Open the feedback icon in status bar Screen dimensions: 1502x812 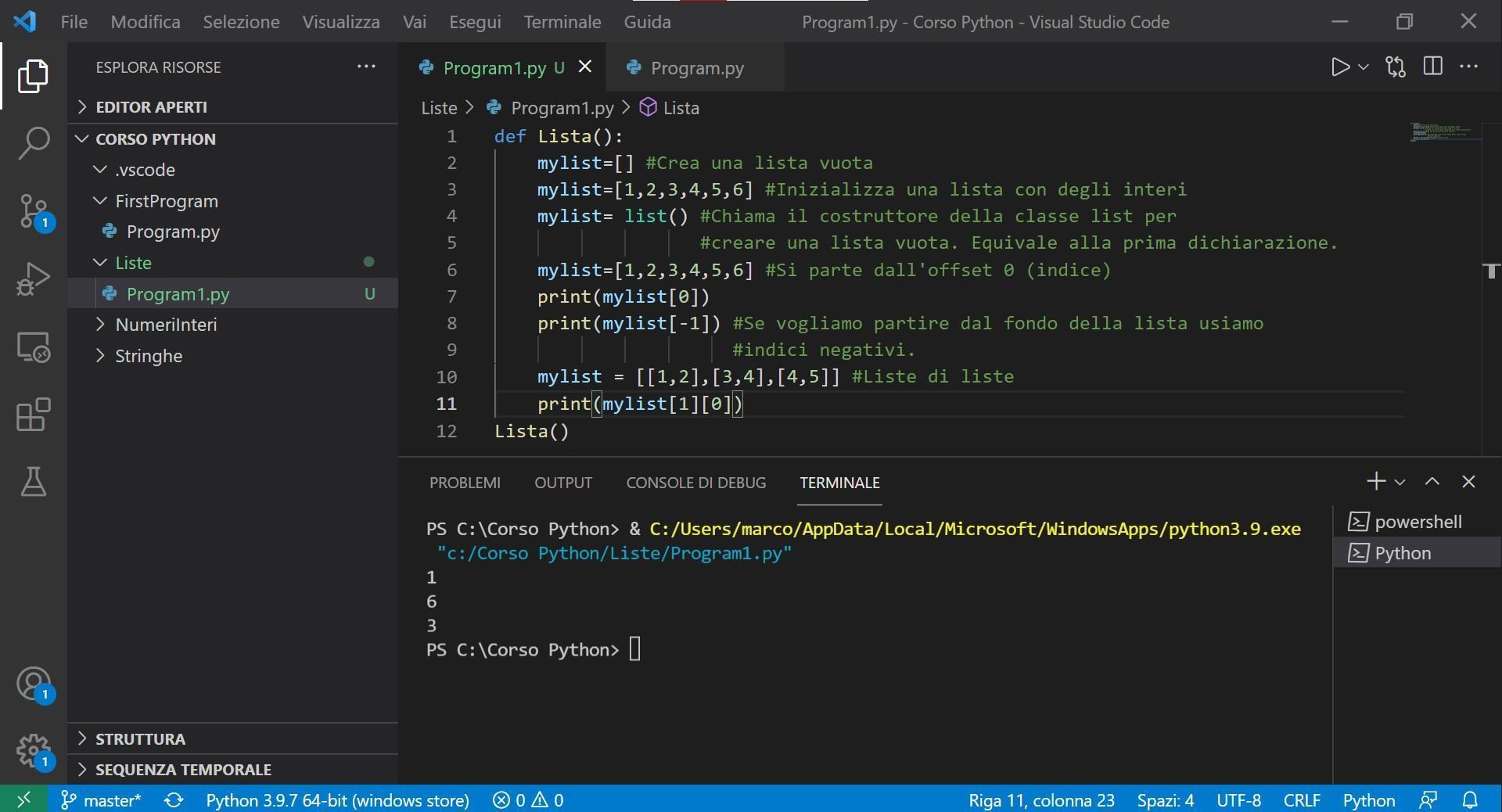coord(1428,799)
